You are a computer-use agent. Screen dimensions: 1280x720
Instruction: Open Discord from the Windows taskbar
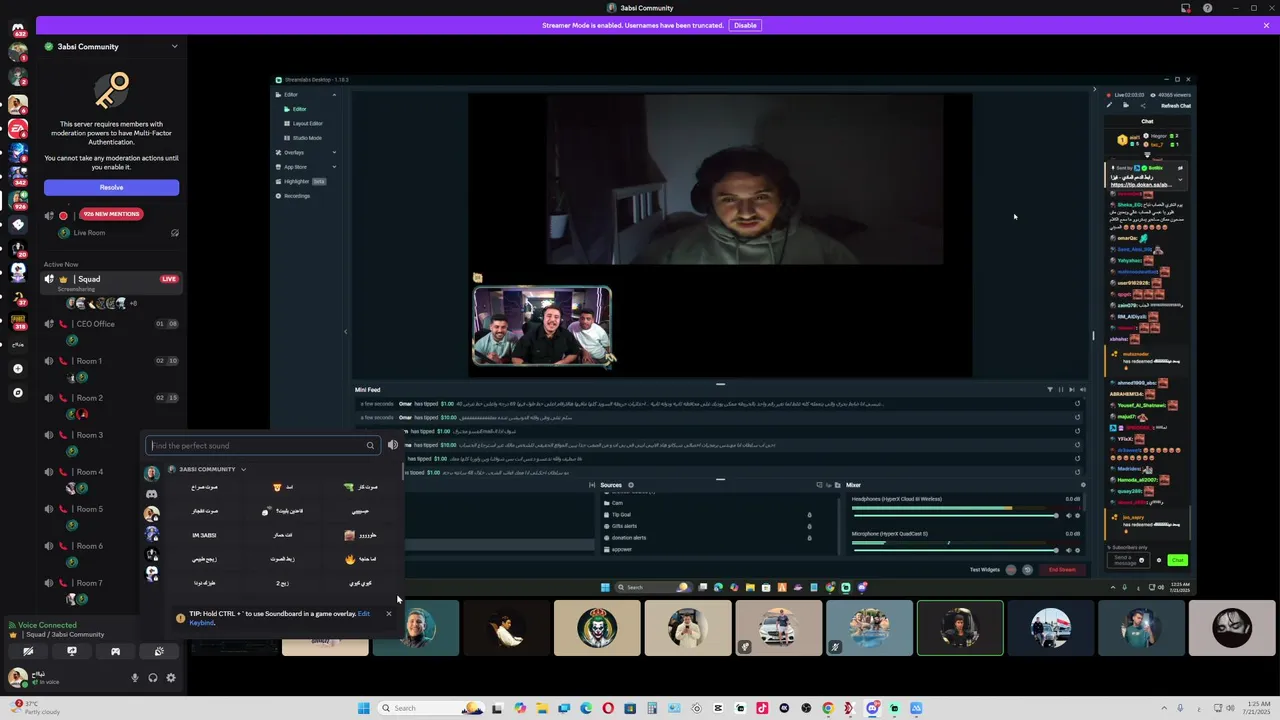(x=872, y=708)
